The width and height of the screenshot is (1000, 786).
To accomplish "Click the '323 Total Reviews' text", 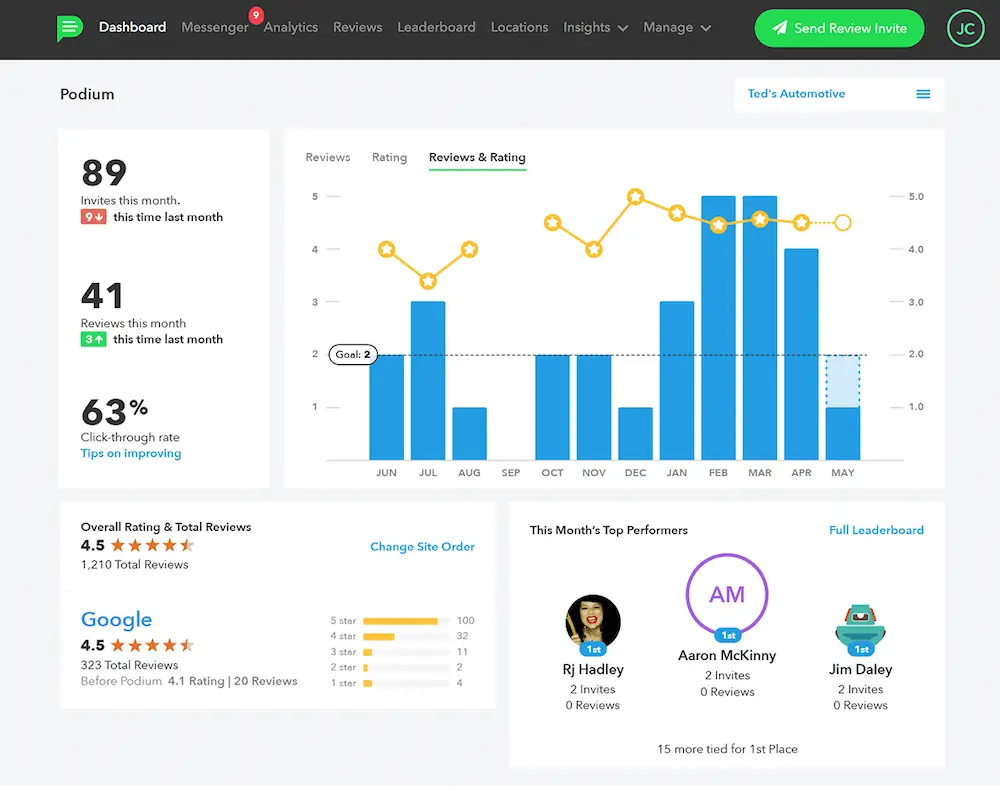I will coord(129,665).
